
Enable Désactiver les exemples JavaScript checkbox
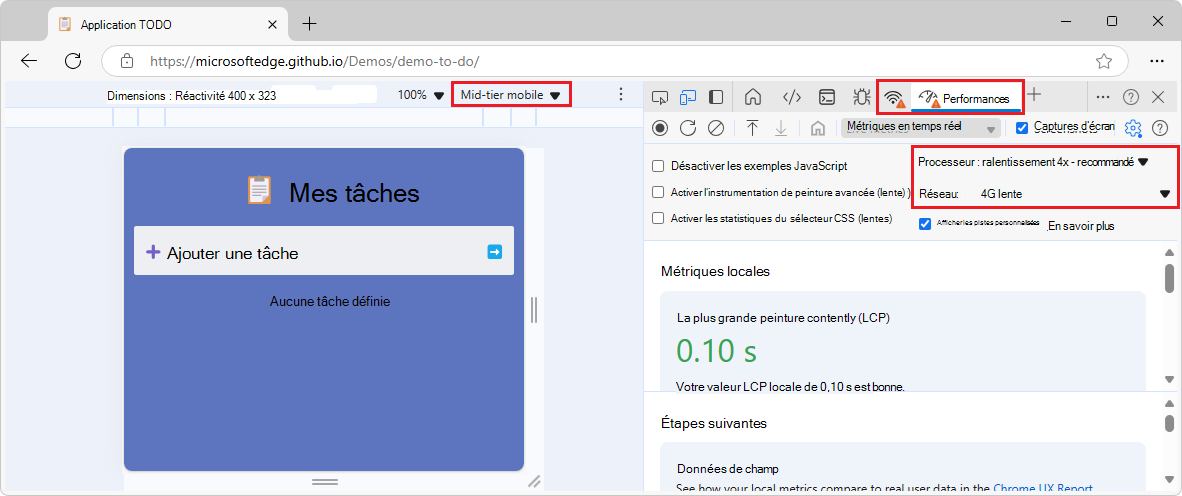click(x=658, y=166)
